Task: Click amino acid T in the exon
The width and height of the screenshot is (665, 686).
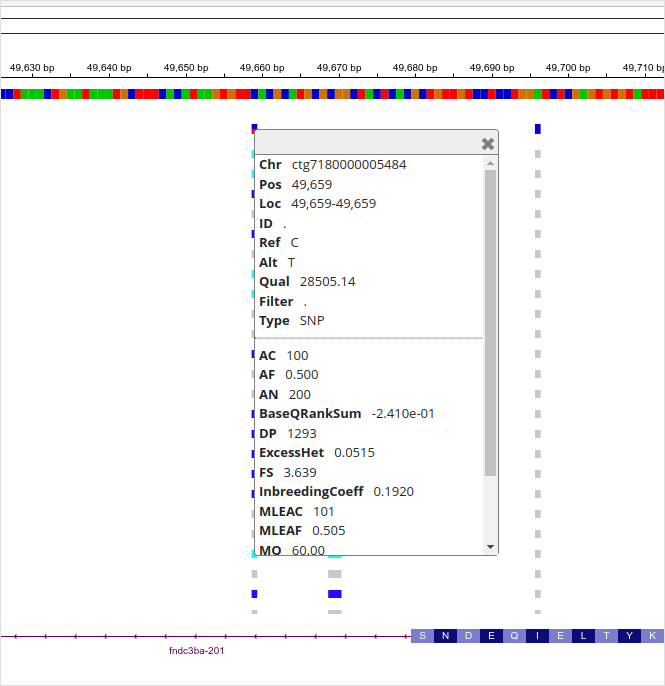Action: click(606, 636)
